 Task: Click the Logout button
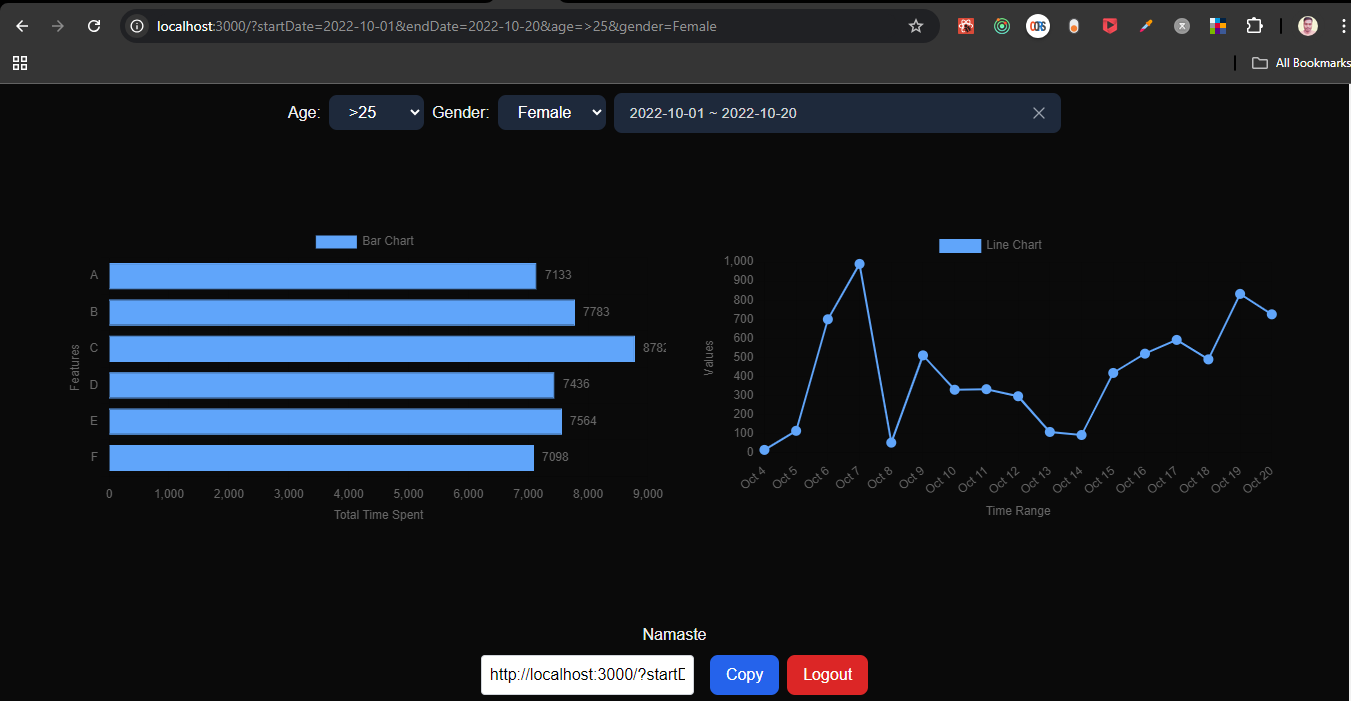(827, 675)
